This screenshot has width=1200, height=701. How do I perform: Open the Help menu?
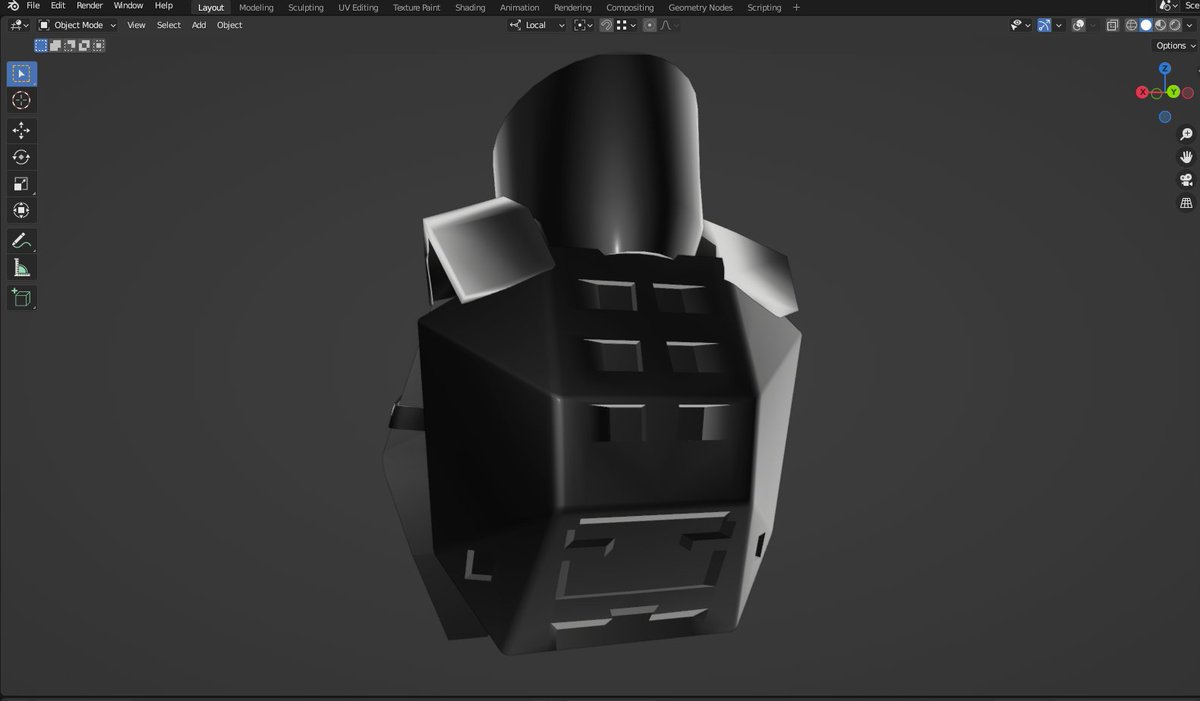[x=164, y=6]
